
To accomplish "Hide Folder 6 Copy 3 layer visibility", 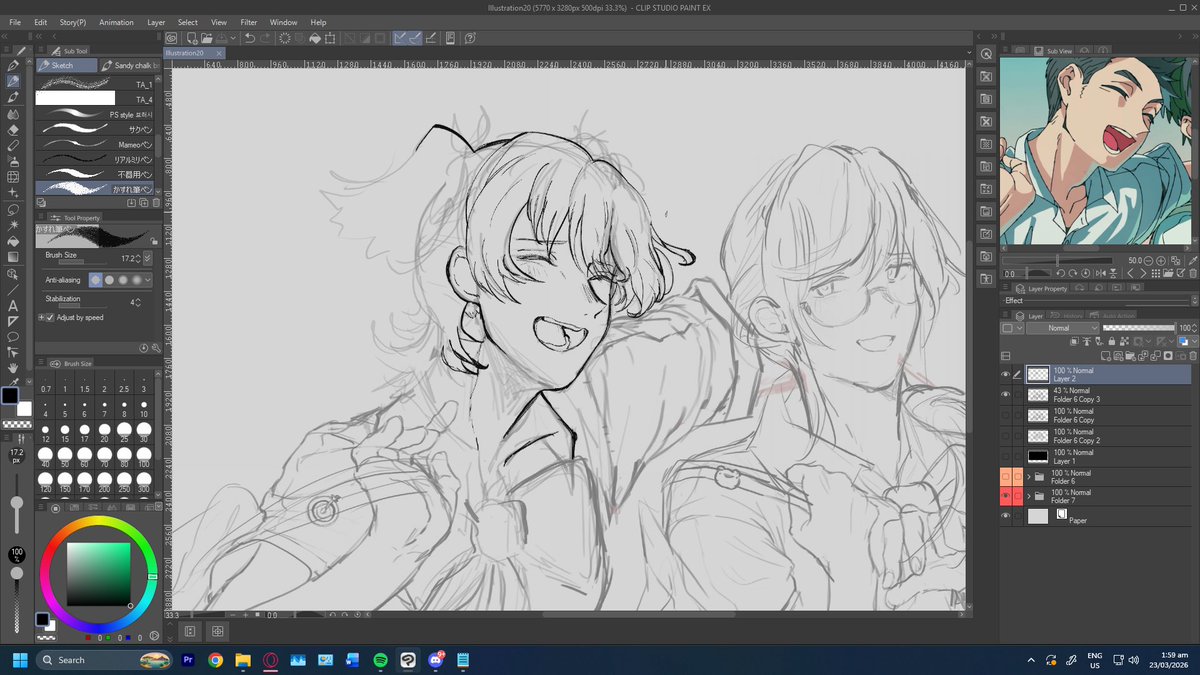I will coord(1006,395).
